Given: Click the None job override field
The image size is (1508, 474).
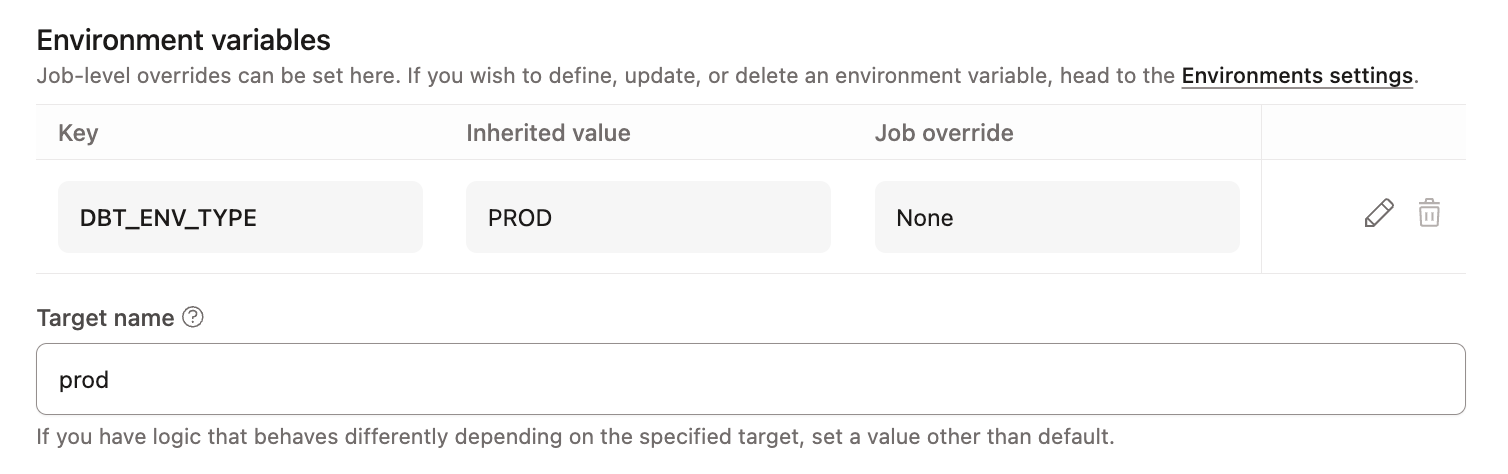Looking at the screenshot, I should coord(1056,217).
